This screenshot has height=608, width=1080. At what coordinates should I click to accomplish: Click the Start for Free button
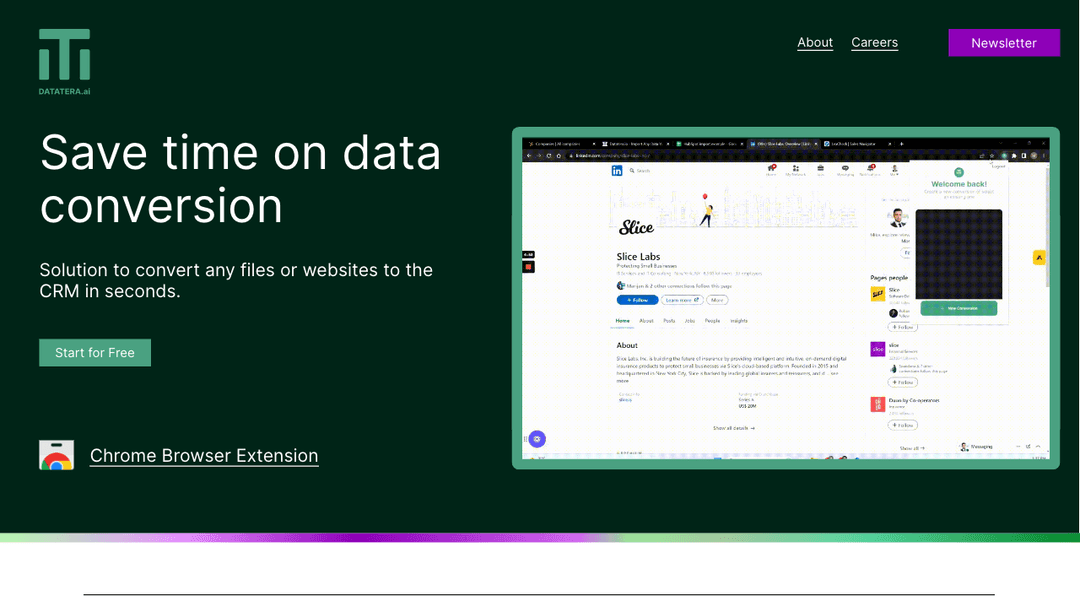point(95,352)
